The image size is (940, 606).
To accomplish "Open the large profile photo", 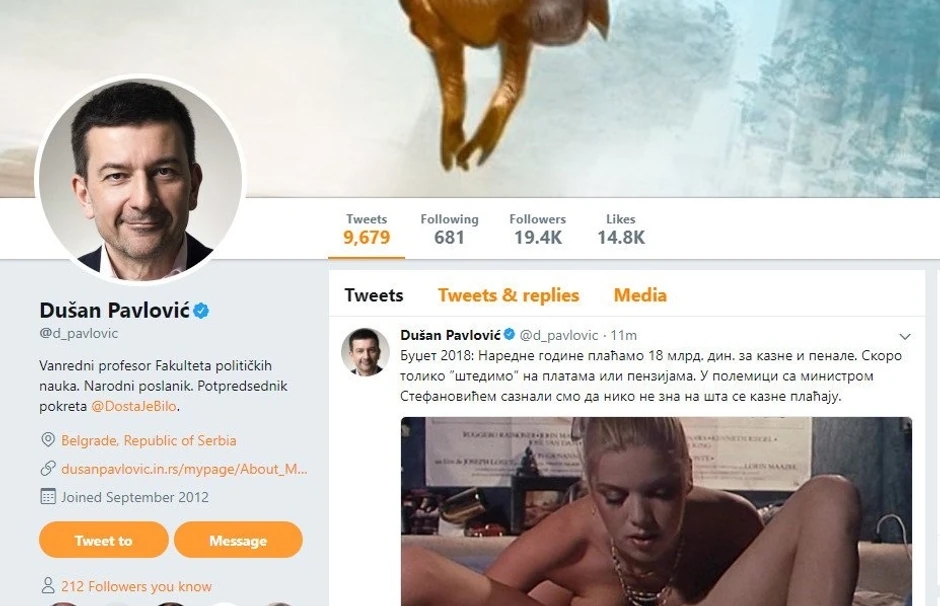I will click(139, 178).
